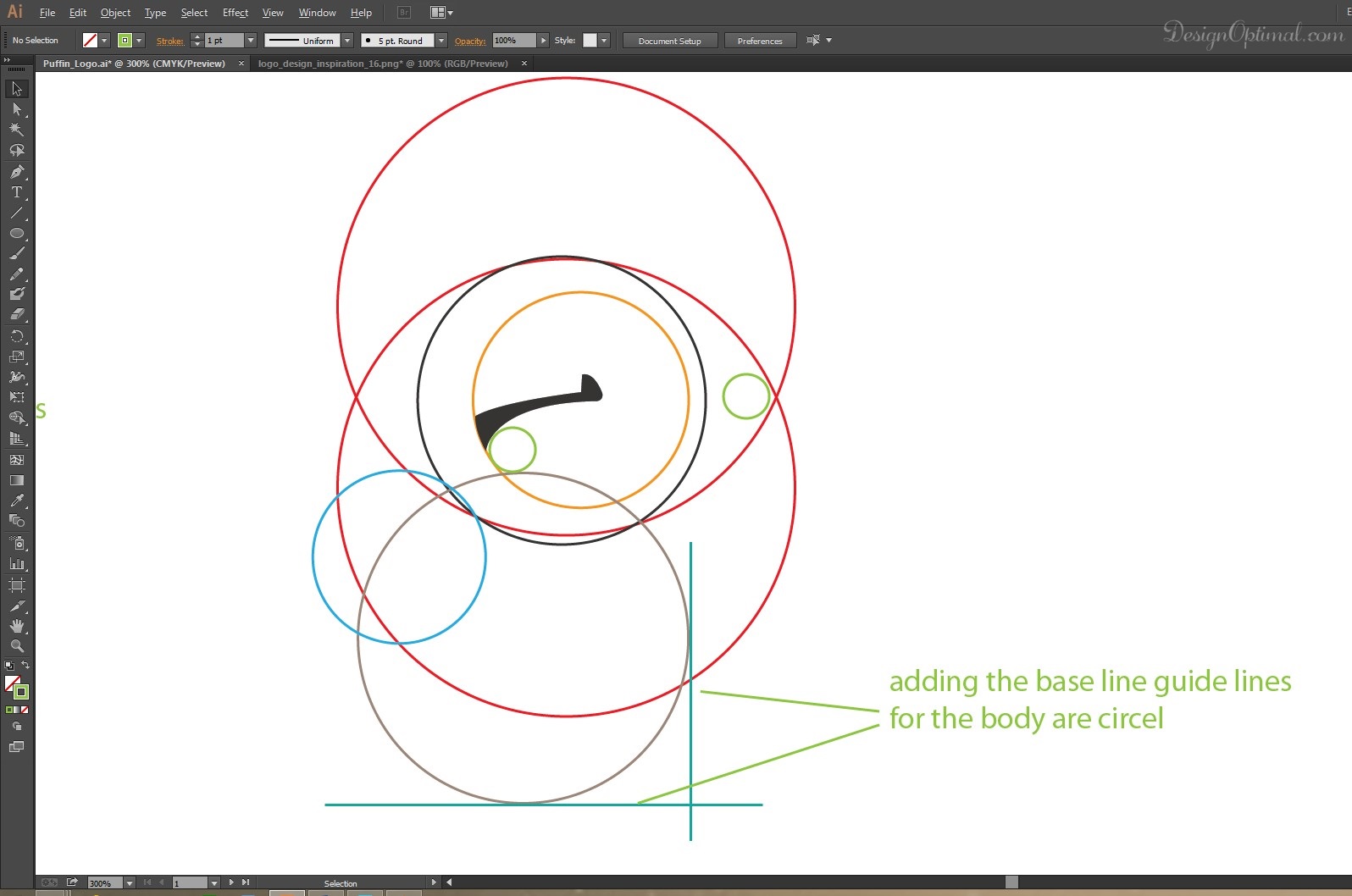Expand the opacity slider arrow
Screen dimensions: 1352x896
pos(543,41)
